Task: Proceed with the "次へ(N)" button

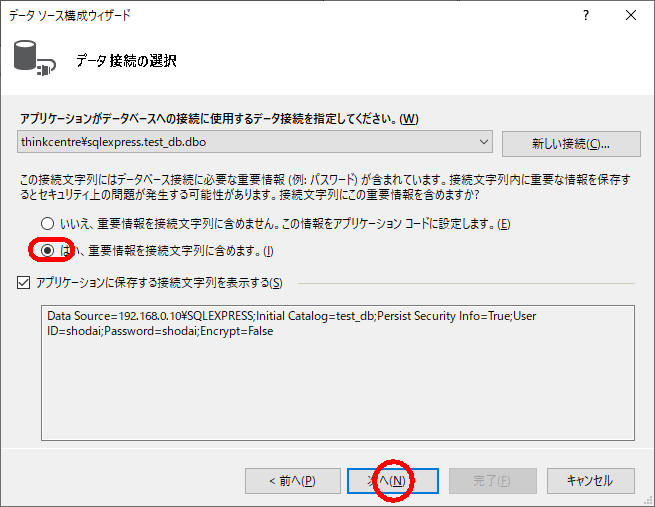Action: [x=393, y=480]
